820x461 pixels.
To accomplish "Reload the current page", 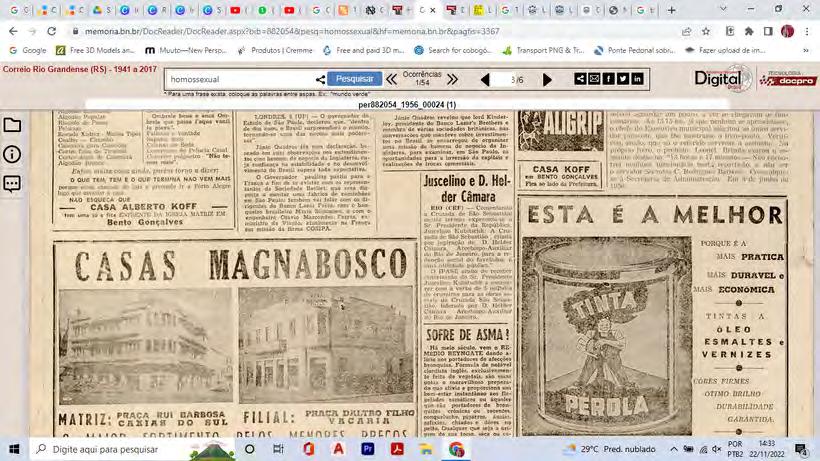I will pyautogui.click(x=51, y=31).
